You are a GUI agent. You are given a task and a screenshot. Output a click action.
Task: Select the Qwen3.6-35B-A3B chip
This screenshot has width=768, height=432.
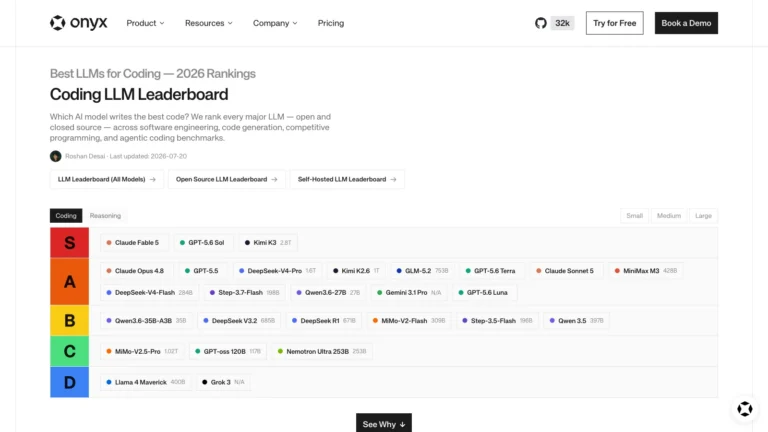(146, 321)
